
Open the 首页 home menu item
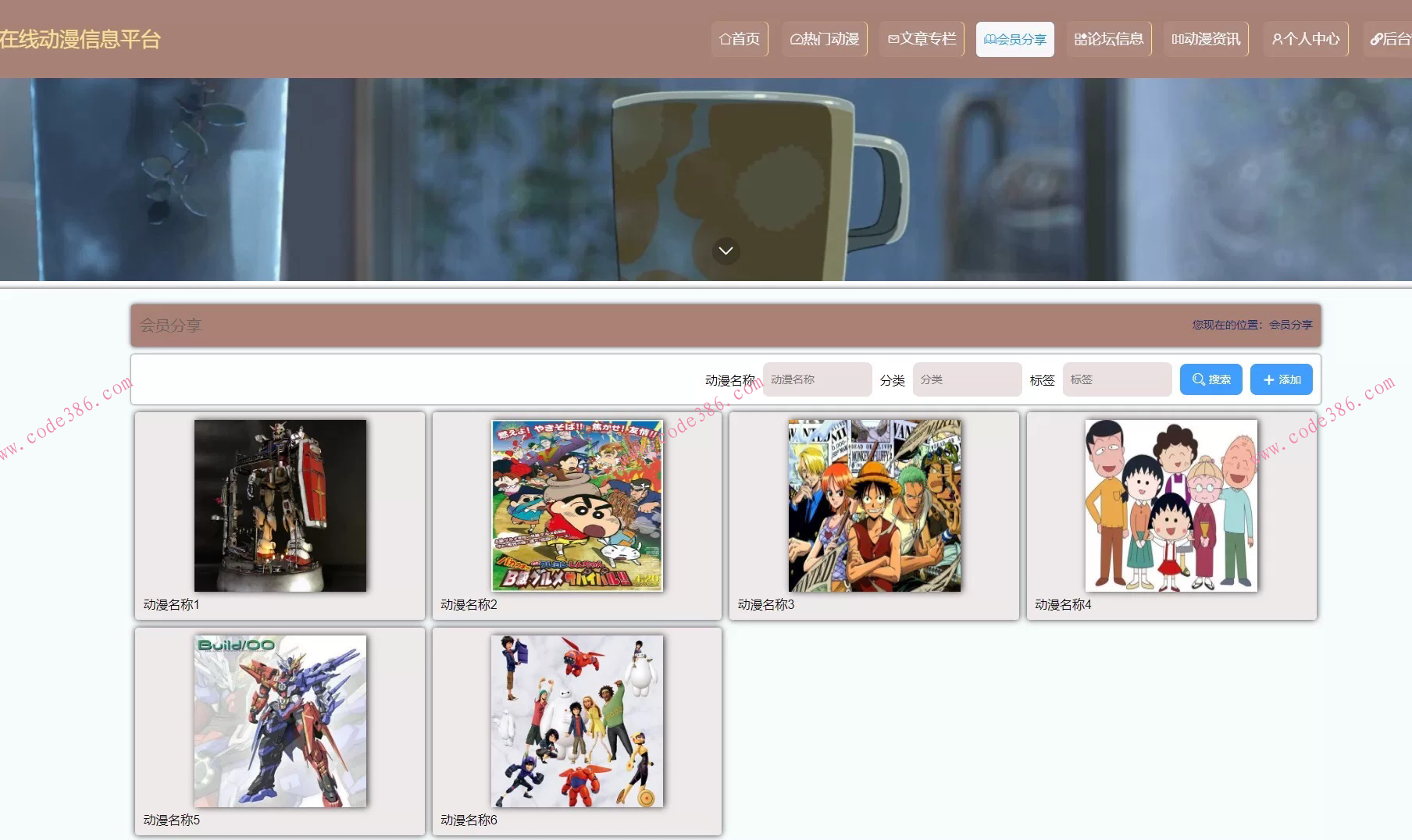click(x=740, y=39)
